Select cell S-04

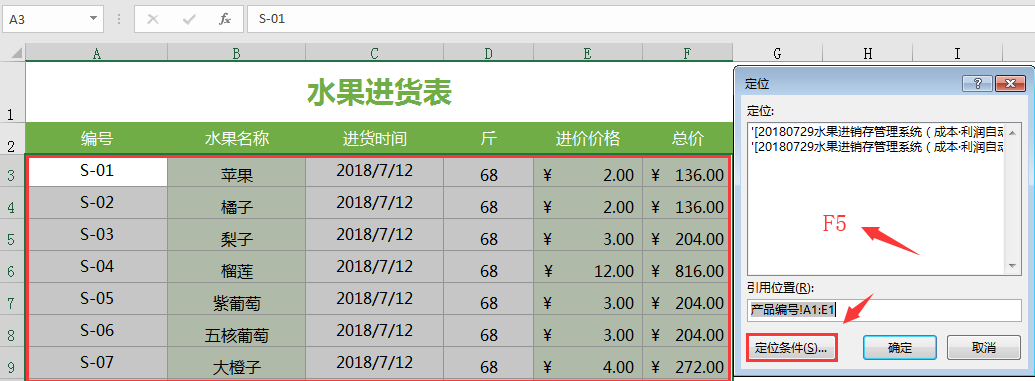pyautogui.click(x=96, y=267)
